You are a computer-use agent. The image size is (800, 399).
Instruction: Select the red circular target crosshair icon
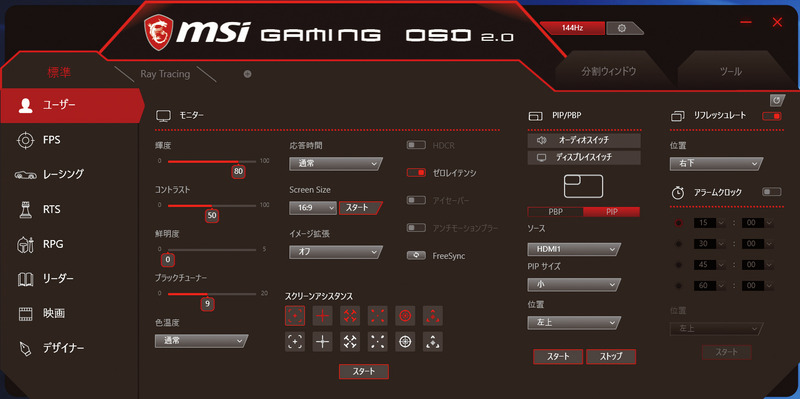click(405, 316)
